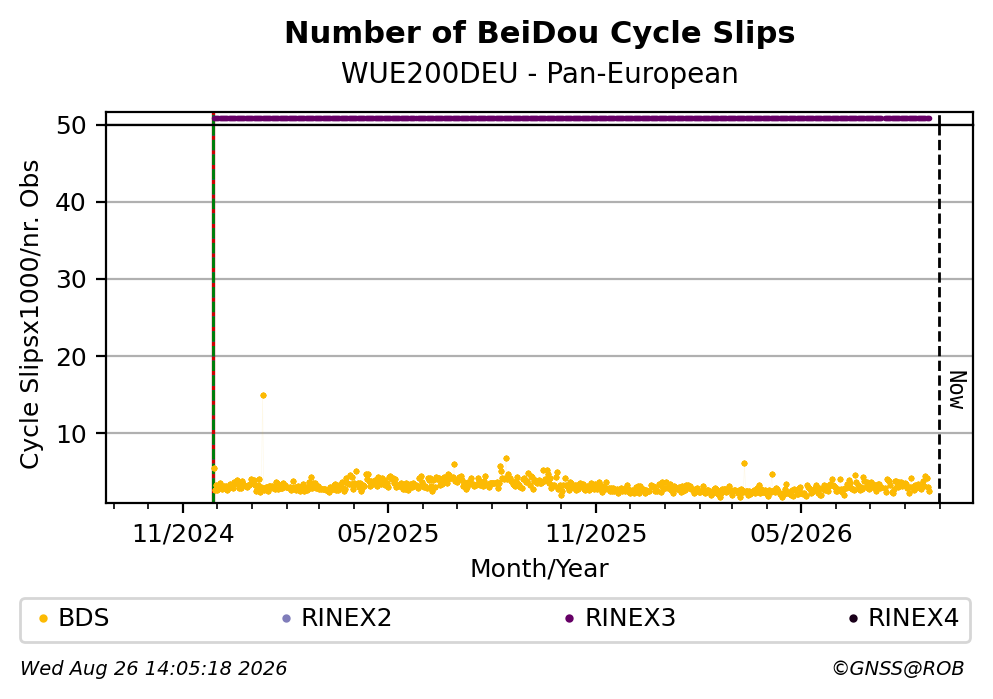Click the dark RINEX4 legend dot

coord(853,619)
